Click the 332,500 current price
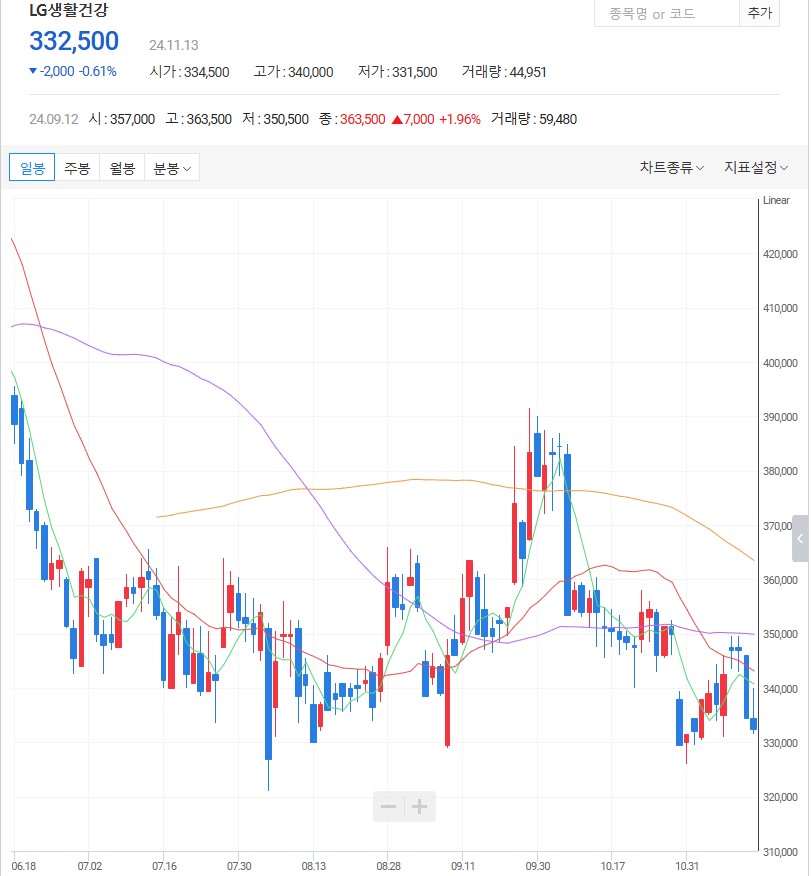 coord(74,42)
